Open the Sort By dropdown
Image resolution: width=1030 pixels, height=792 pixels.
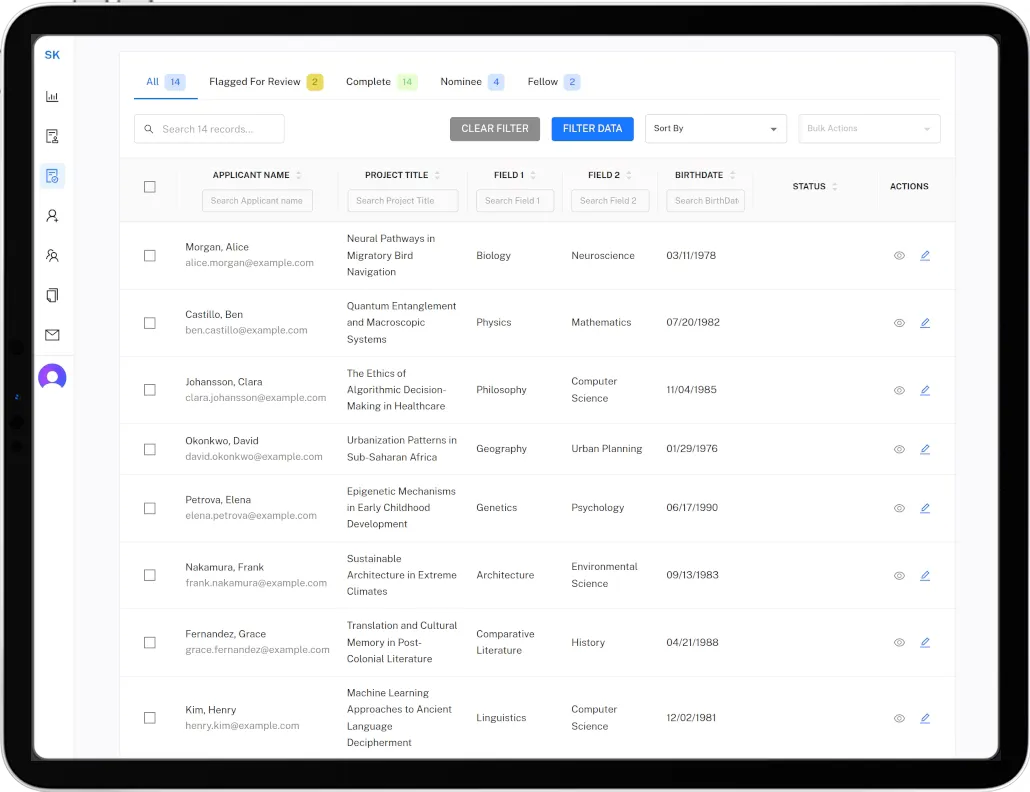pyautogui.click(x=715, y=128)
